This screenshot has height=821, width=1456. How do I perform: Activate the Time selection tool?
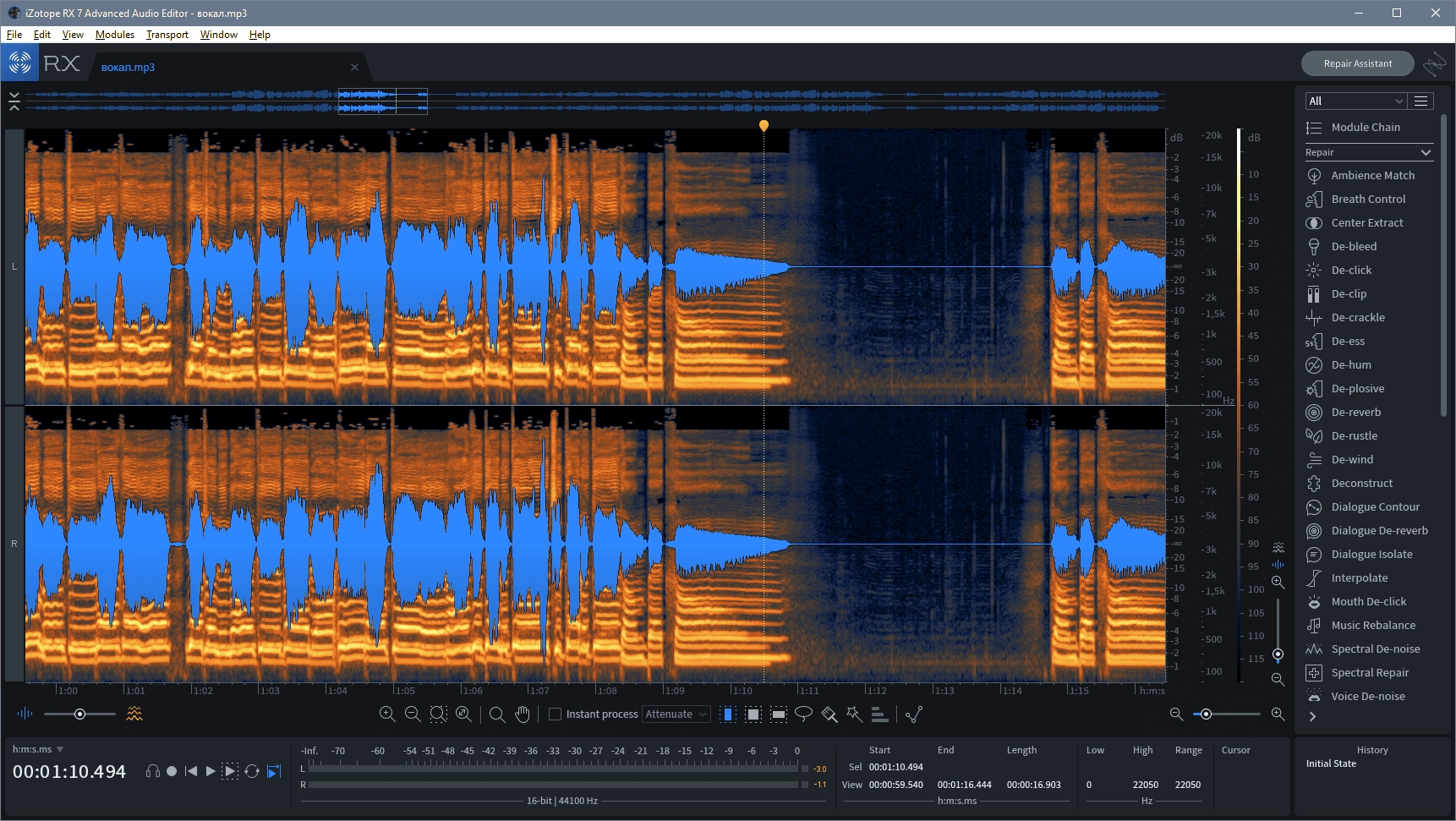coord(728,714)
